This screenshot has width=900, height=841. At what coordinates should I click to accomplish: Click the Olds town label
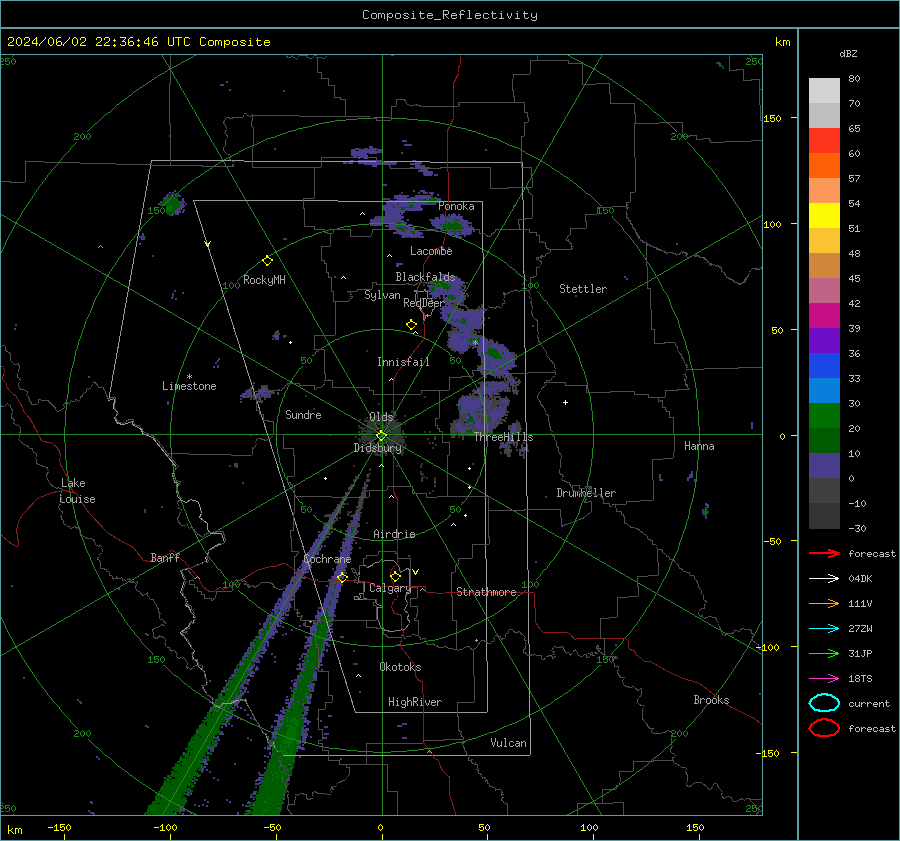coord(381,417)
